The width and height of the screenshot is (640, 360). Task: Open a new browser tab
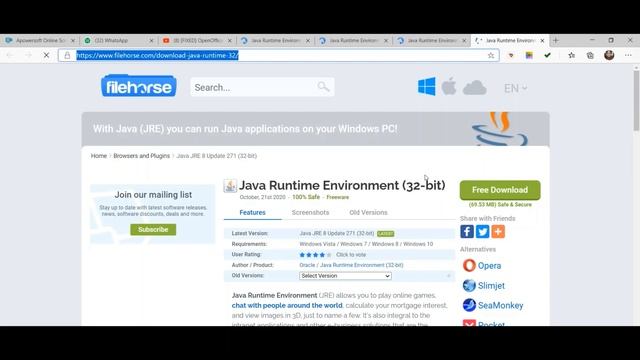(x=556, y=40)
